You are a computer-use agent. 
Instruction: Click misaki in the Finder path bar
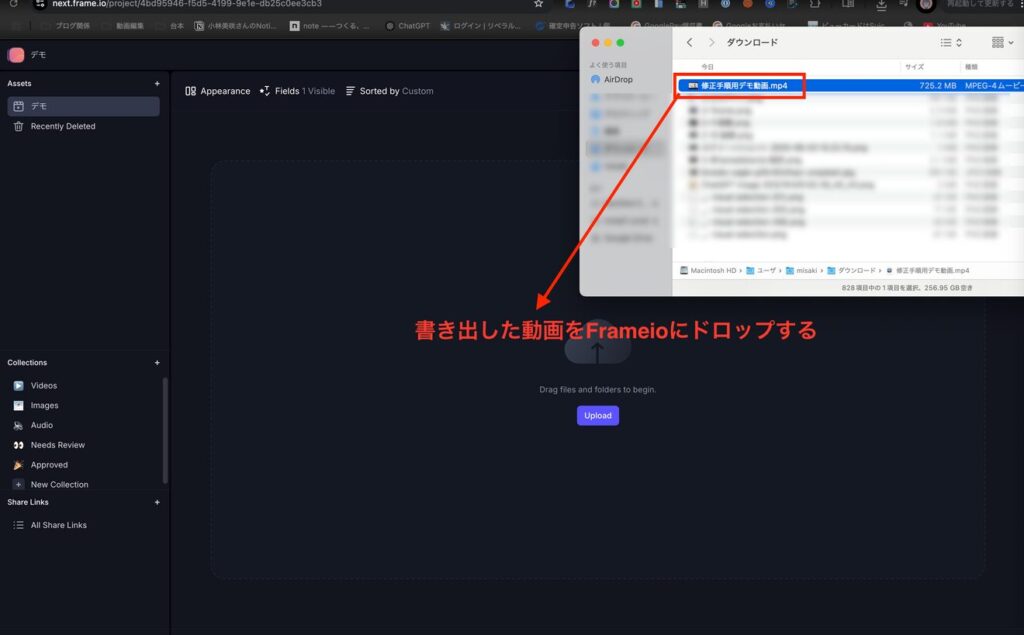[x=801, y=270]
